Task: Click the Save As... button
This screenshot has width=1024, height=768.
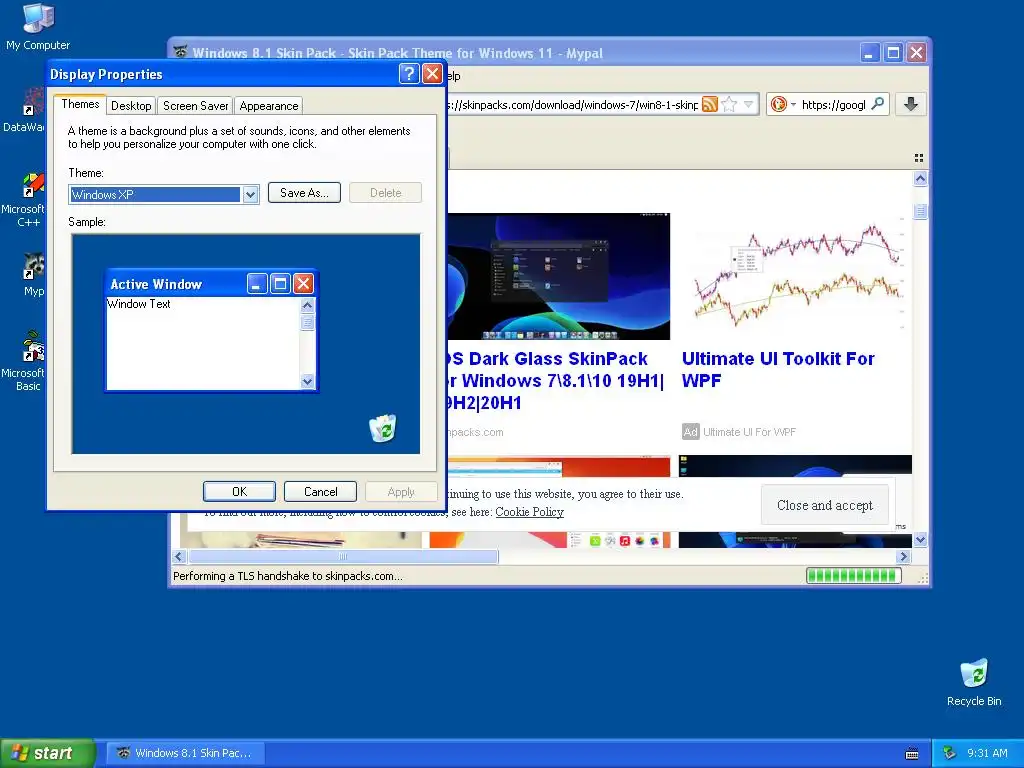Action: (304, 193)
